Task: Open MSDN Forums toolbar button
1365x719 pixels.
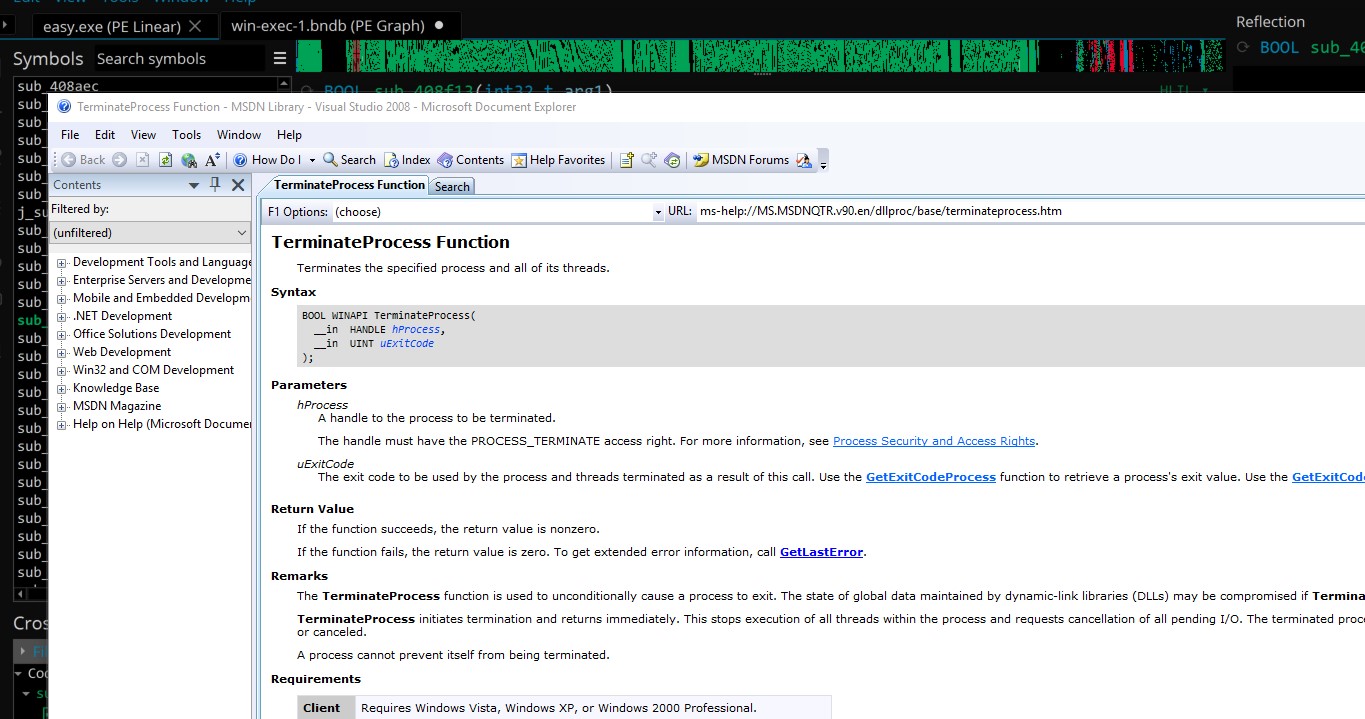Action: (741, 160)
